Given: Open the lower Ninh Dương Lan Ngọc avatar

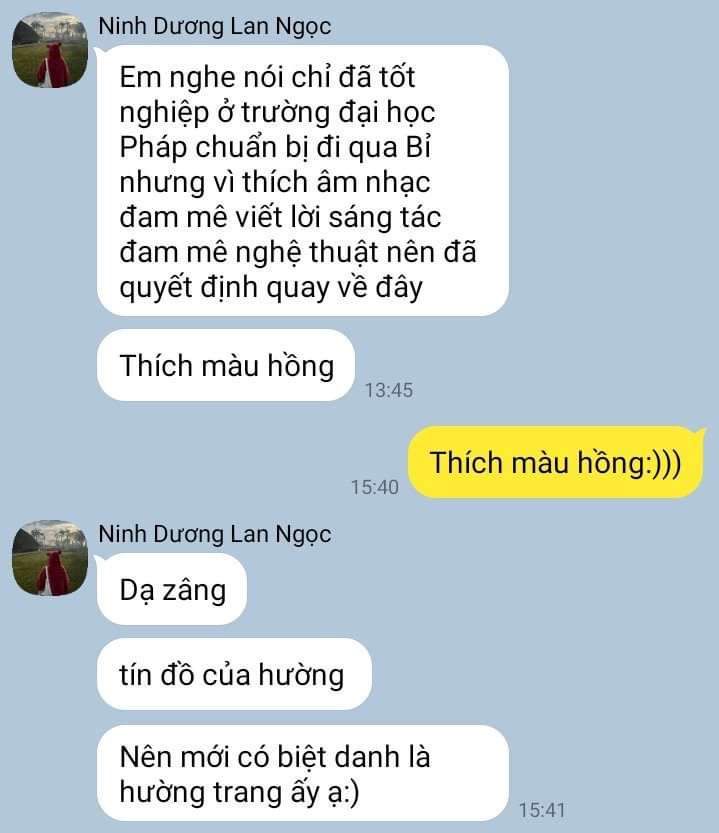Looking at the screenshot, I should click(x=50, y=558).
